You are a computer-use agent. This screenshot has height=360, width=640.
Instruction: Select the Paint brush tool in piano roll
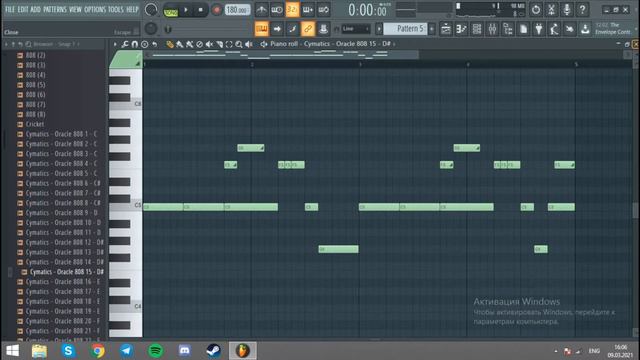pyautogui.click(x=180, y=44)
